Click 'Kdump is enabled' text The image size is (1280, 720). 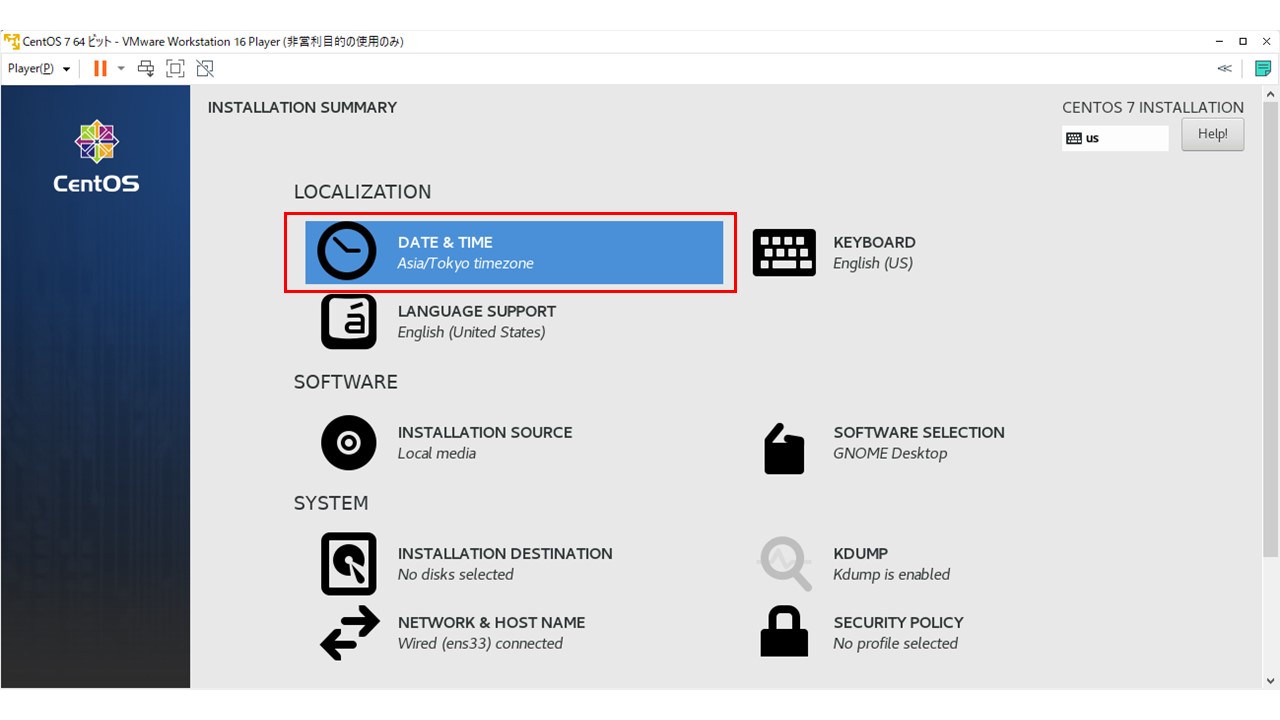point(891,574)
